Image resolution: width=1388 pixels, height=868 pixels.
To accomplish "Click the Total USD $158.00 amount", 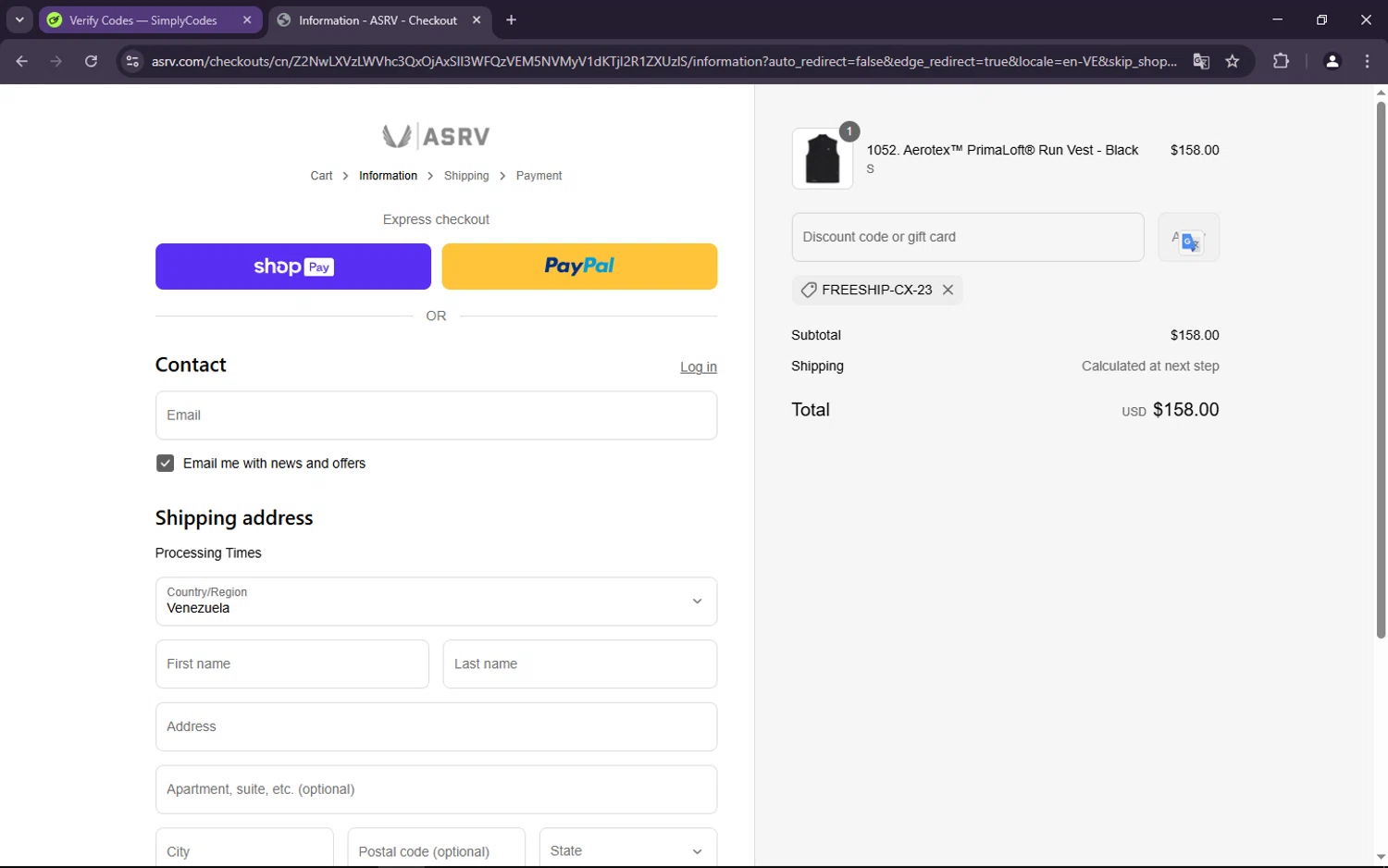I will coord(1171,410).
